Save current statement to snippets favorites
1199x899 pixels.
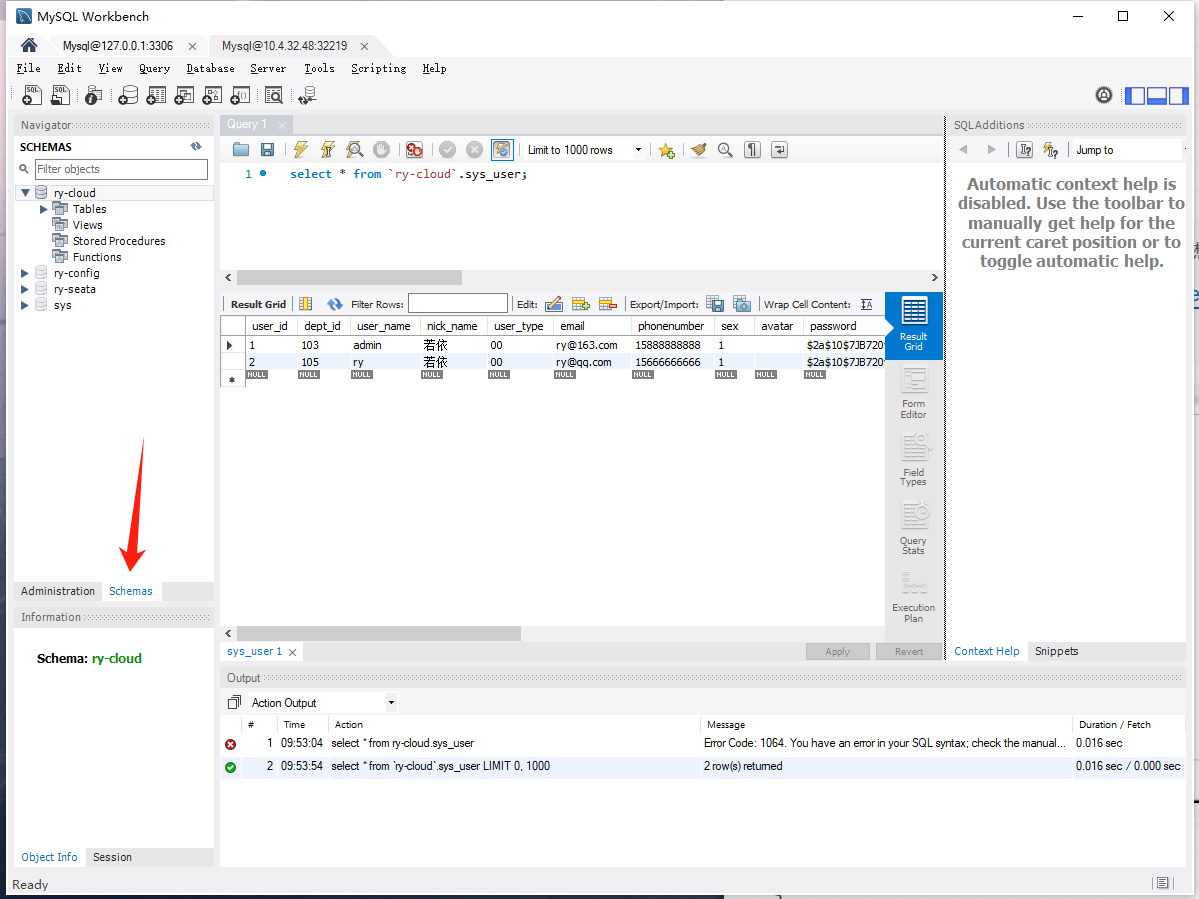pyautogui.click(x=666, y=150)
